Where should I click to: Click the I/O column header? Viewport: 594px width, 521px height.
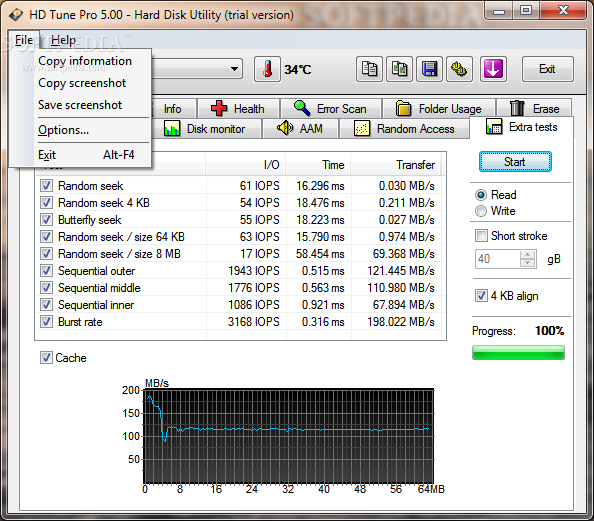[x=245, y=165]
